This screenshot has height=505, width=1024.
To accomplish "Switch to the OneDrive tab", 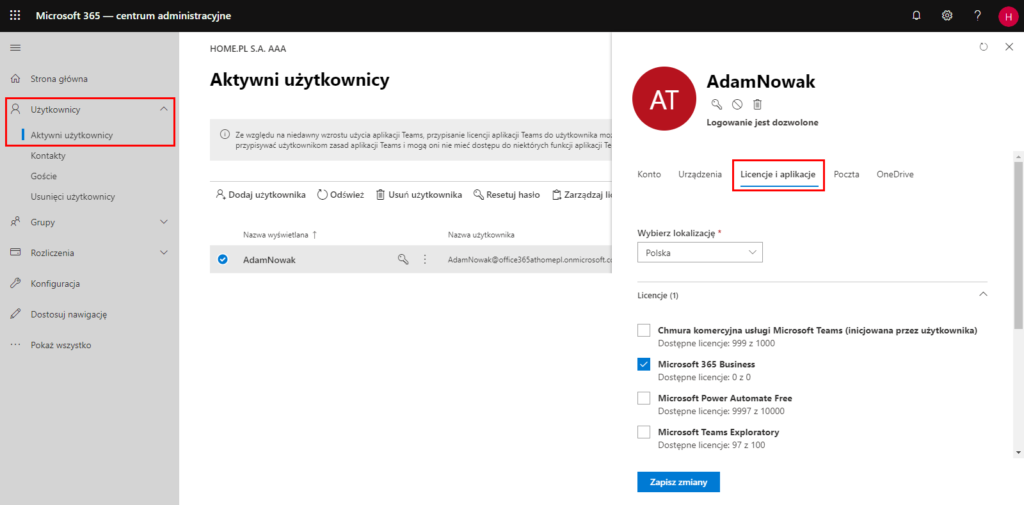I will point(895,174).
